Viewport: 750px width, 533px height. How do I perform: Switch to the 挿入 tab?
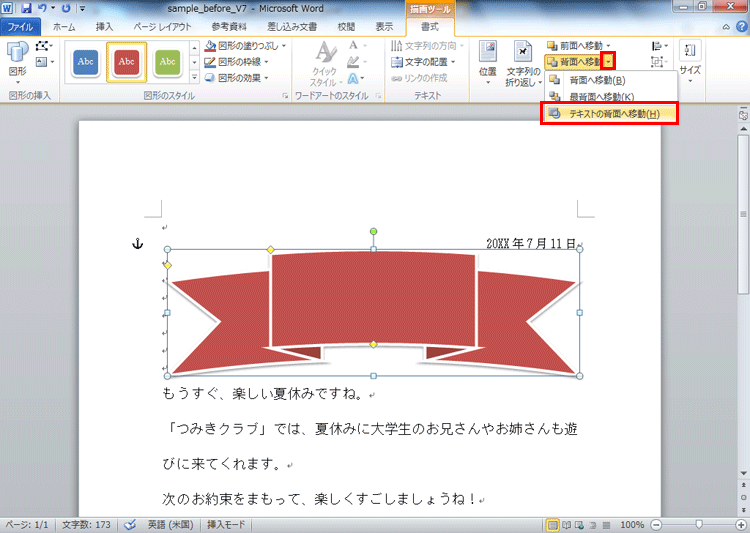click(x=104, y=27)
